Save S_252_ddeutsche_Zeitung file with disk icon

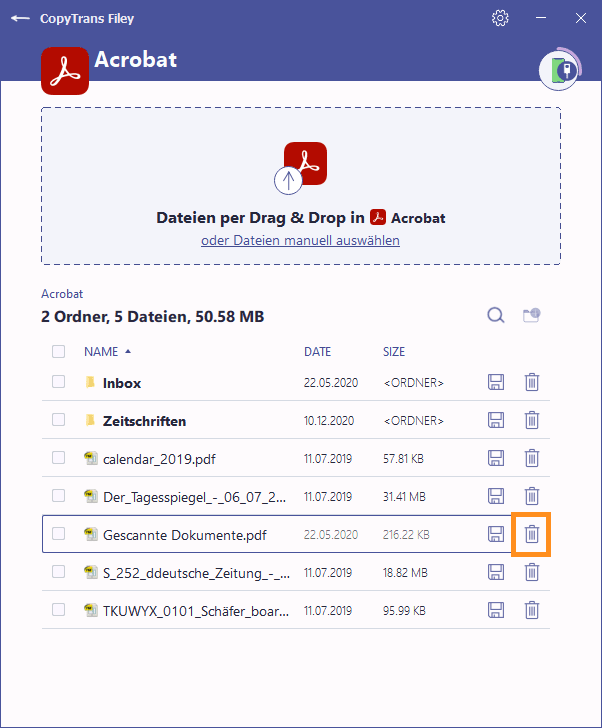tap(496, 572)
